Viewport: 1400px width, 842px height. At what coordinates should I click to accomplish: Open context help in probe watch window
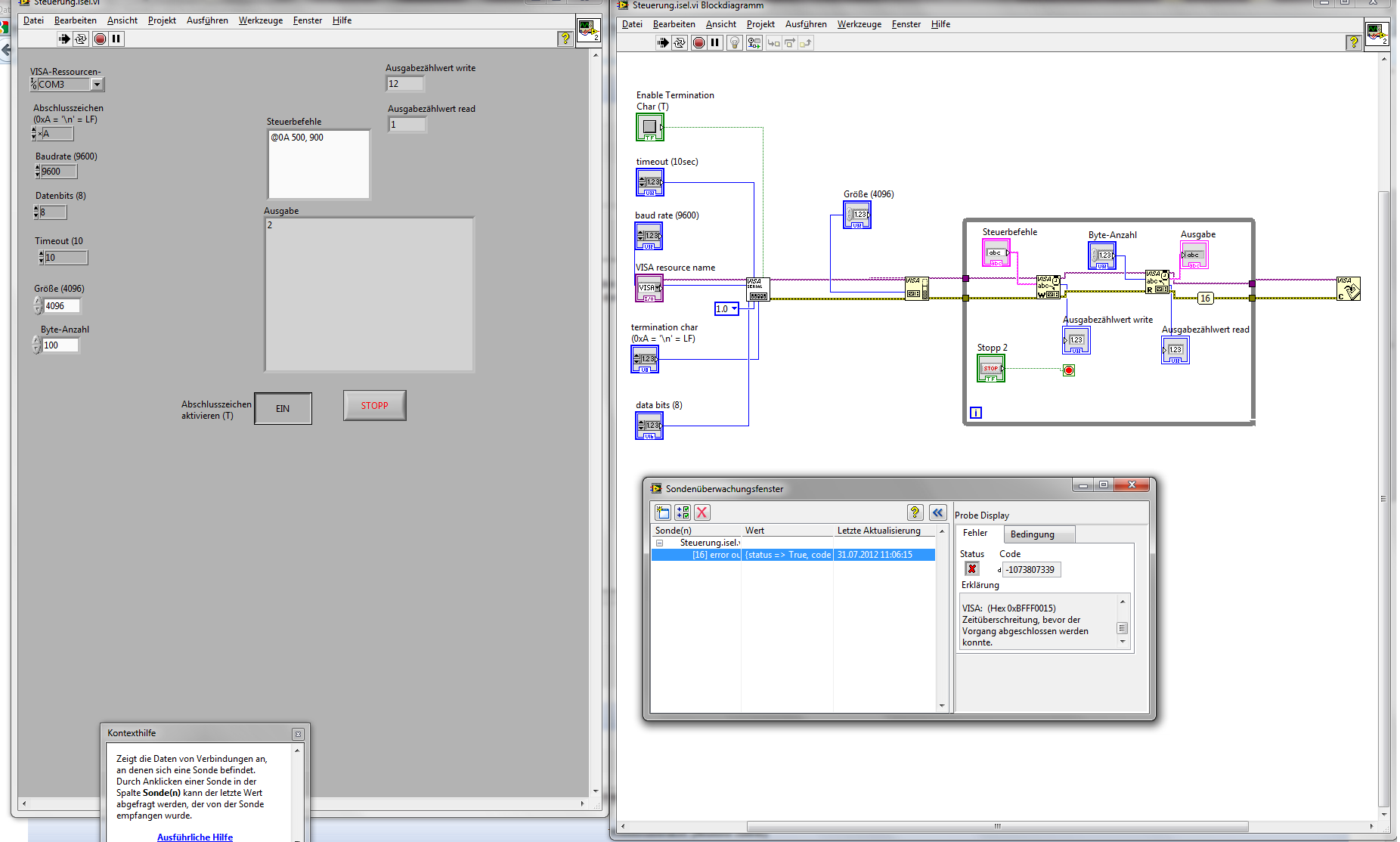(915, 512)
